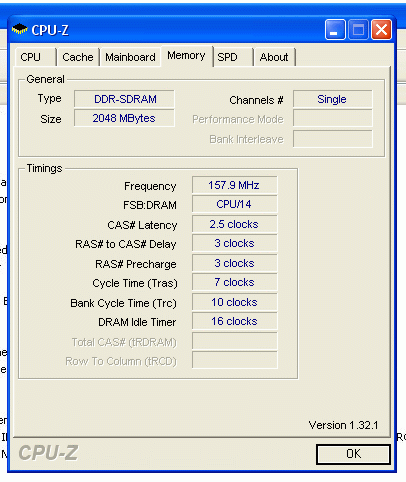406x482 pixels.
Task: Click the Bank Cycle Time (Trc) label
Action: pos(123,303)
